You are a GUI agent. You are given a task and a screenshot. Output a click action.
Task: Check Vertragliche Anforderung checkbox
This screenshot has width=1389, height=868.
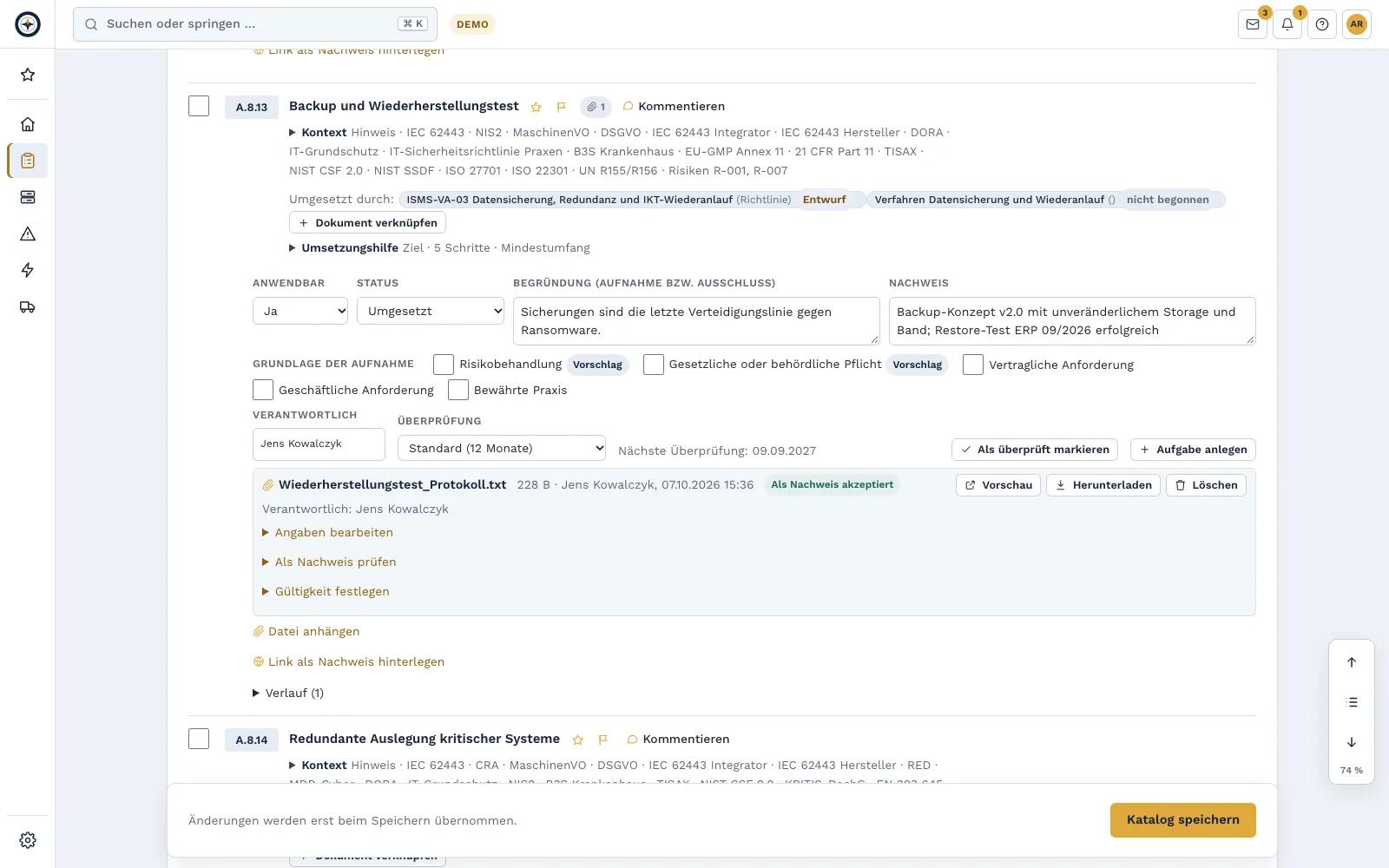click(973, 365)
